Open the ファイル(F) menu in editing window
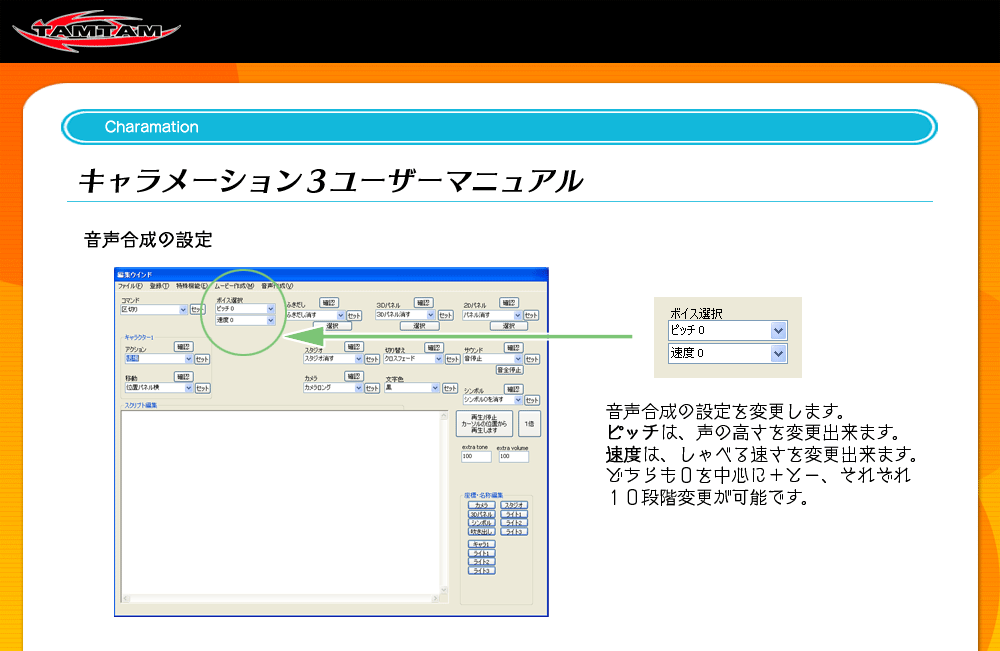Screen dimensions: 1000x651 coord(130,286)
